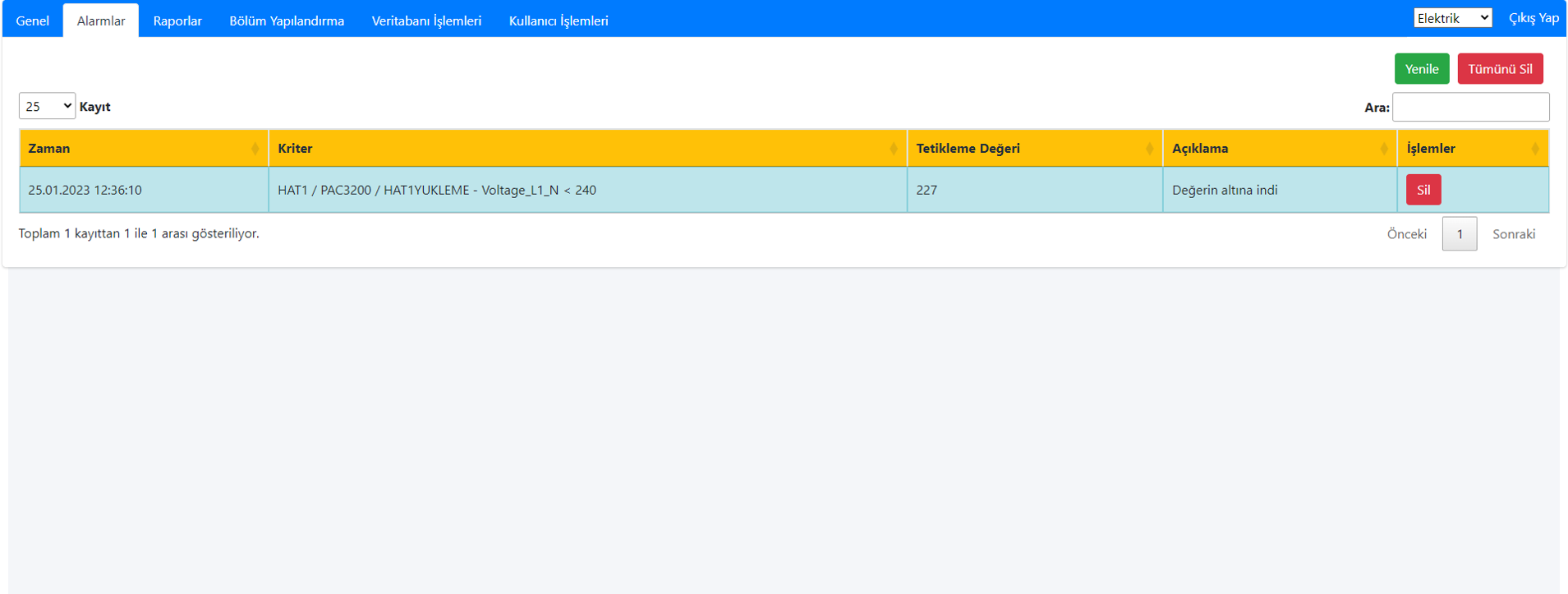Open Bölüm Yapılandırma tab
Screen dimensions: 1568x594
coord(287,21)
